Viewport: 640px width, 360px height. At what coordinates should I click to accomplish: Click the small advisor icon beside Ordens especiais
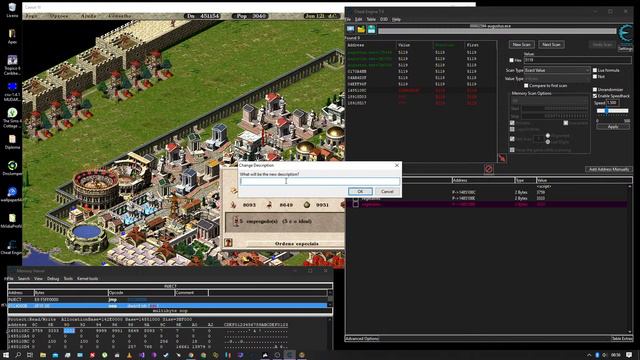coord(229,242)
